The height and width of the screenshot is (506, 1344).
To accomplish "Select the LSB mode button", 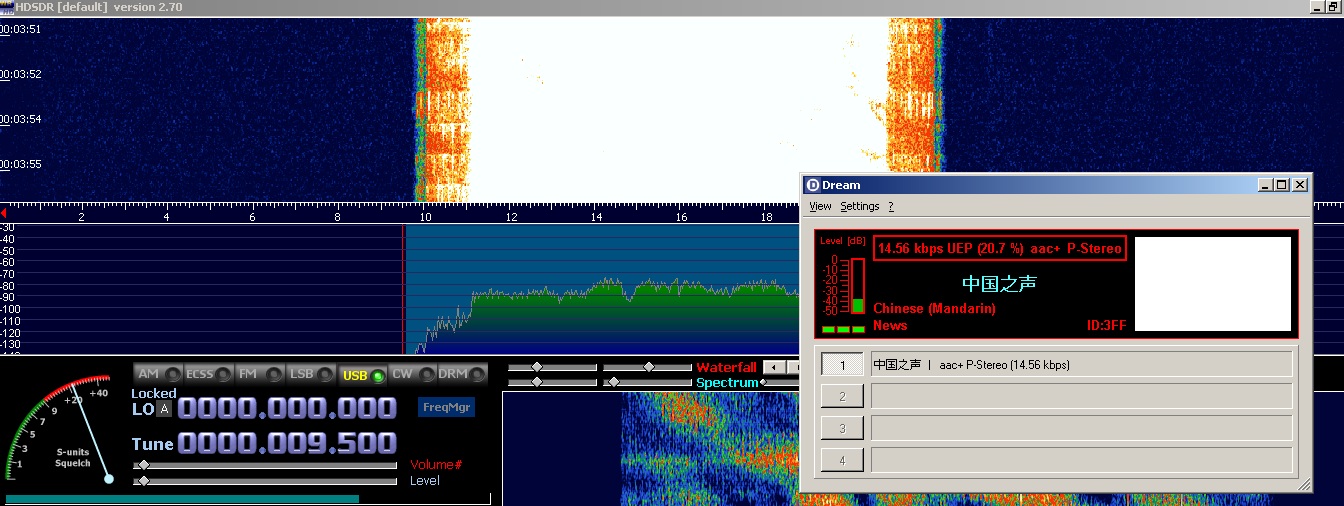I will pos(311,374).
